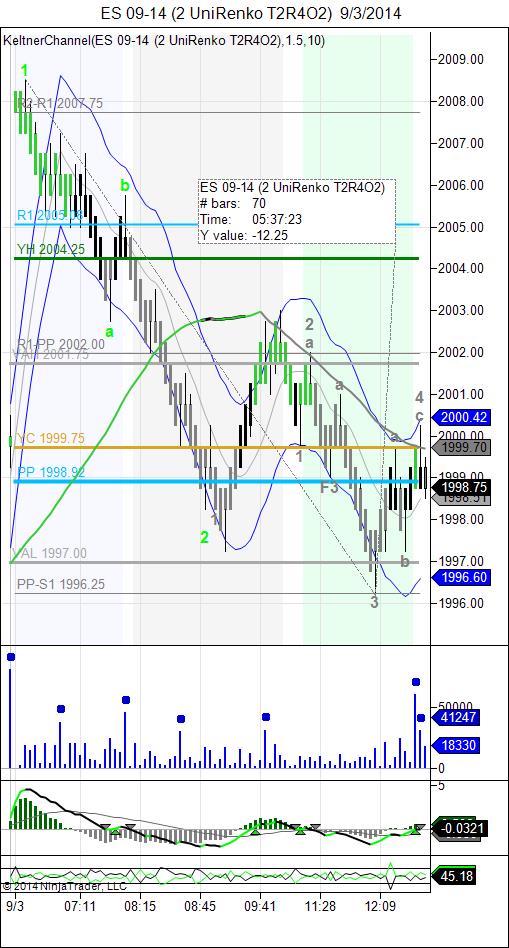Click the 'Y value: -12.25' data box line
Screen dimensions: 509x948
coord(245,235)
